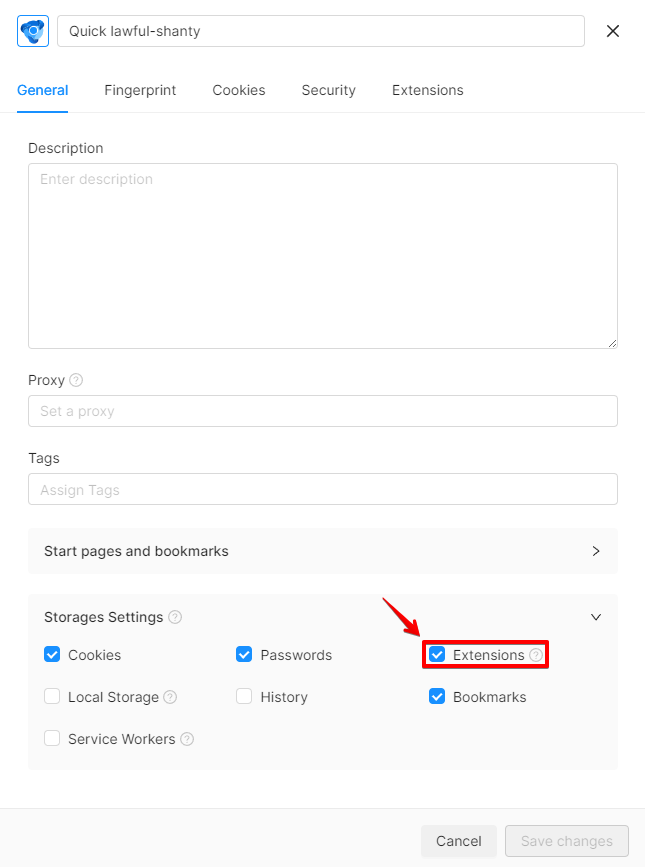
Task: Click the Service Workers help icon
Action: pyautogui.click(x=187, y=739)
